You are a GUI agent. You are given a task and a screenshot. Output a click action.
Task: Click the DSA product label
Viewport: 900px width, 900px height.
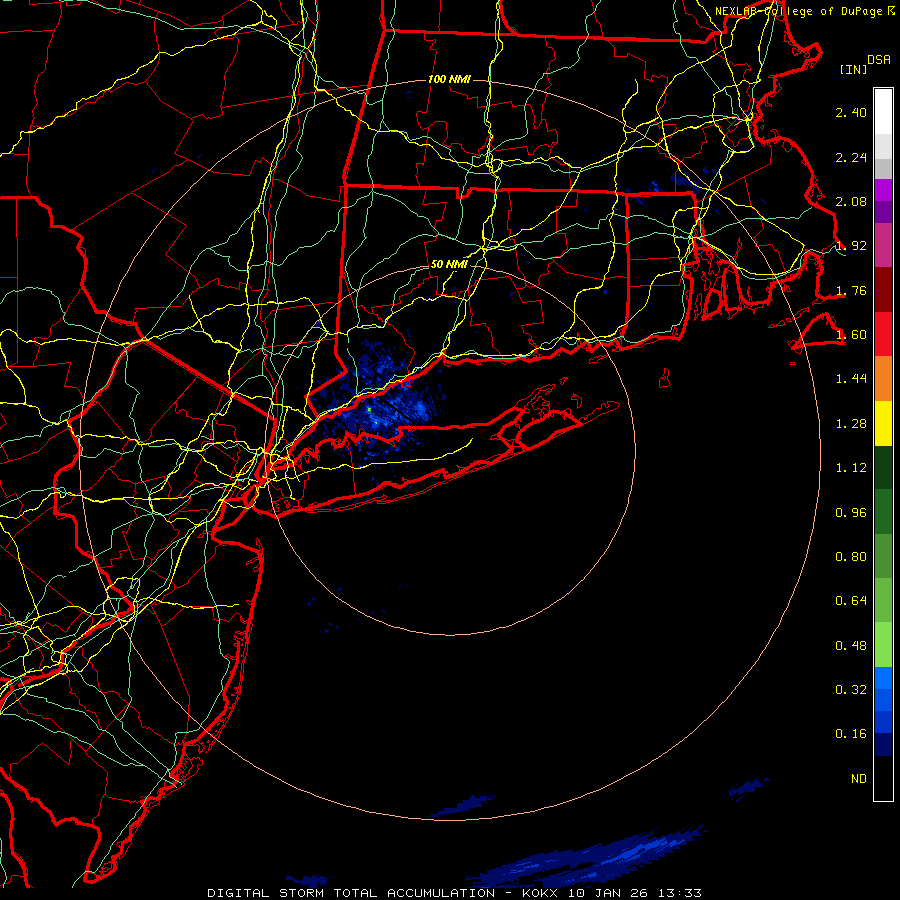(x=879, y=60)
